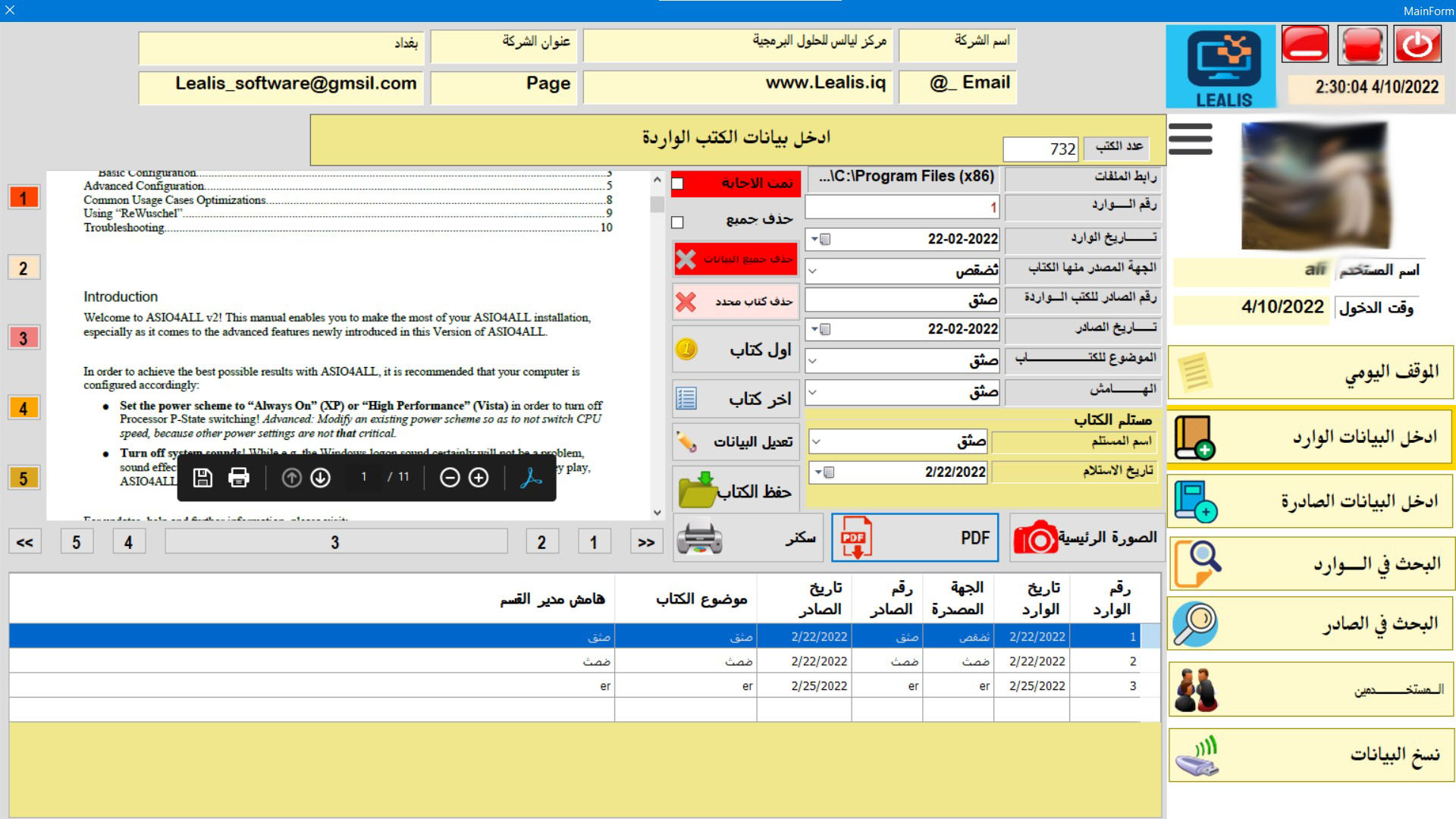Print the PDF document
Screen dimensions: 1456x819
click(x=239, y=478)
